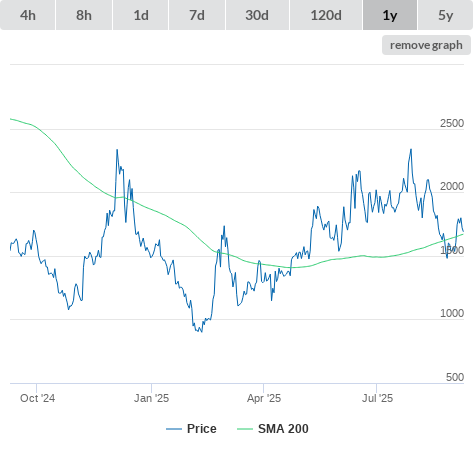Viewport: 474px width, 455px height.
Task: Click the blue Price line swatch
Action: [174, 429]
